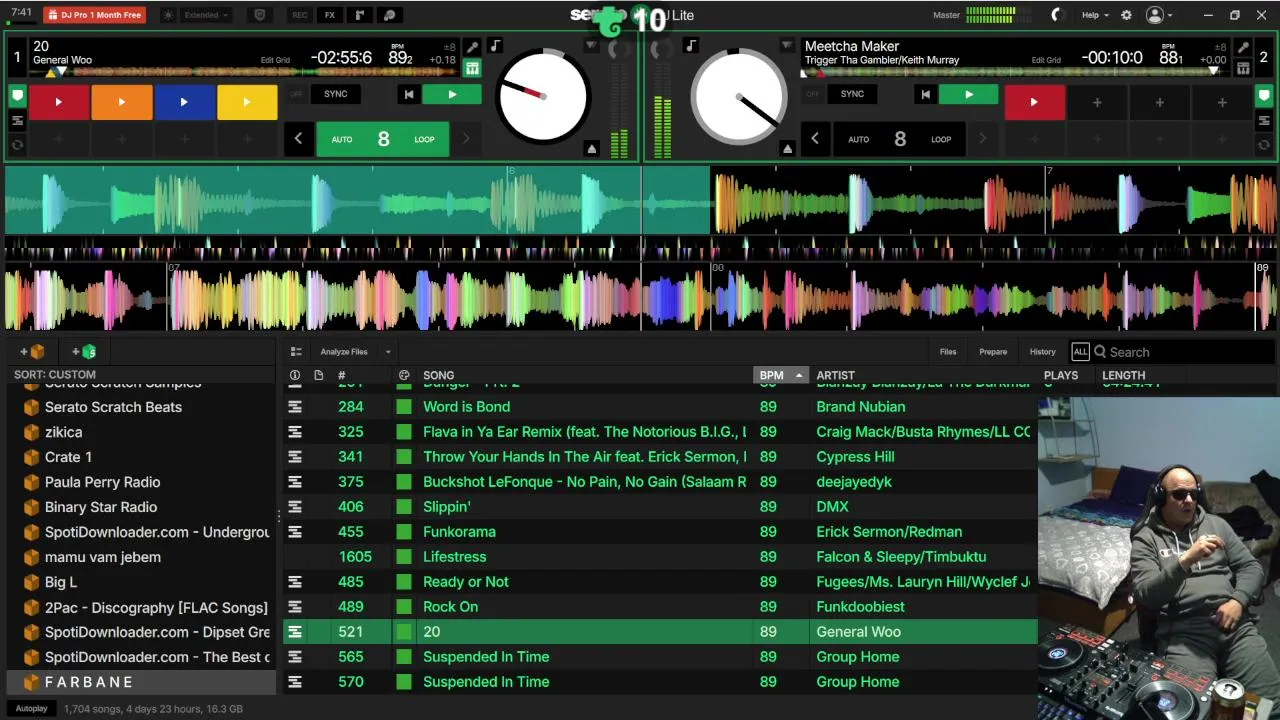This screenshot has height=720, width=1280.
Task: Click the DJ Pro 1 Month Free button
Action: point(95,15)
